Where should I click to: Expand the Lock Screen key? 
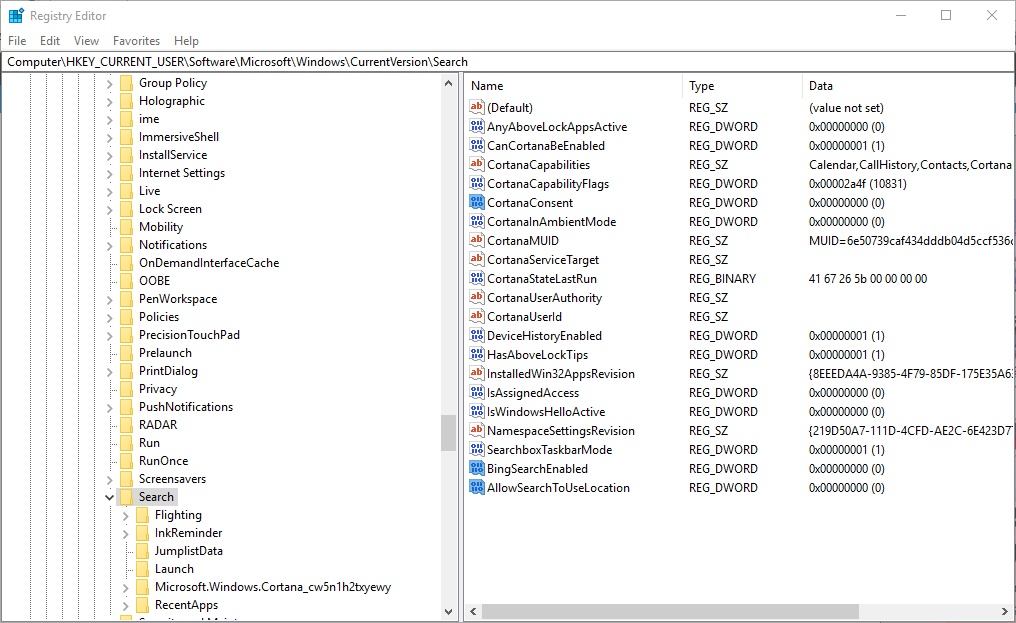[110, 209]
